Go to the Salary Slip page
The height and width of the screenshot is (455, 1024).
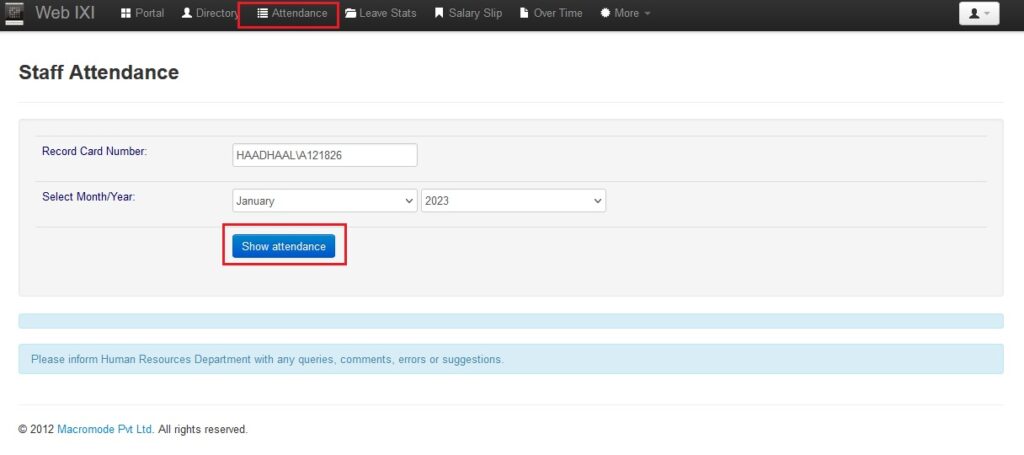(x=475, y=14)
